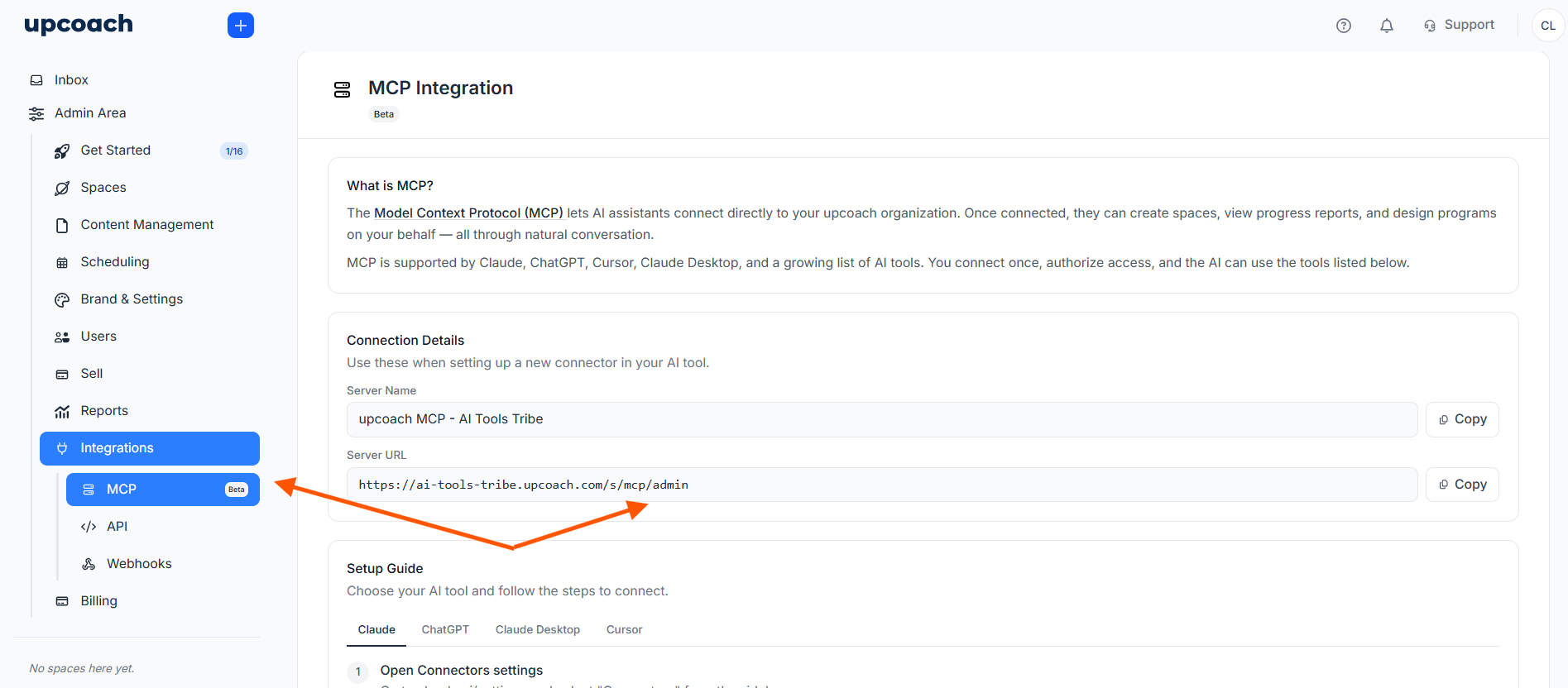Open the help question mark icon
Screen dimensions: 1568x688
tap(1344, 26)
